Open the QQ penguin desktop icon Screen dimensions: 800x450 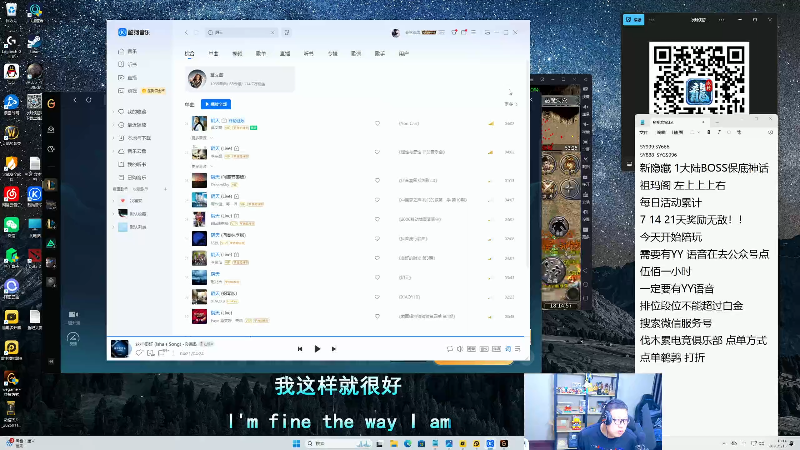coord(11,74)
